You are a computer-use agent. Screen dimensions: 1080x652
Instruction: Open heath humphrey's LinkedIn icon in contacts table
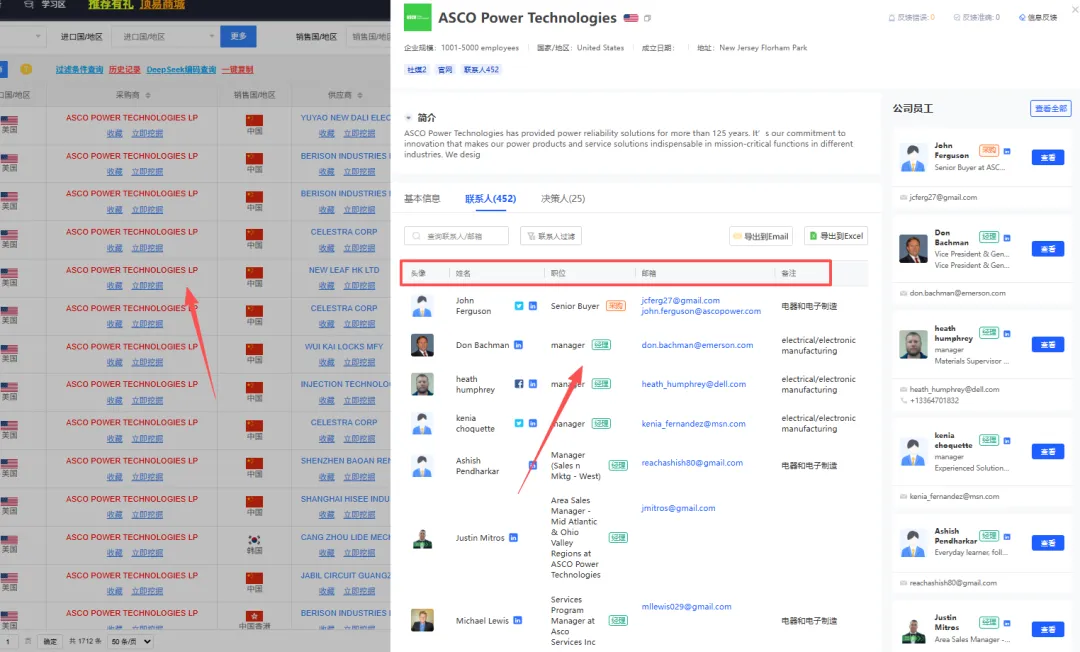point(532,384)
